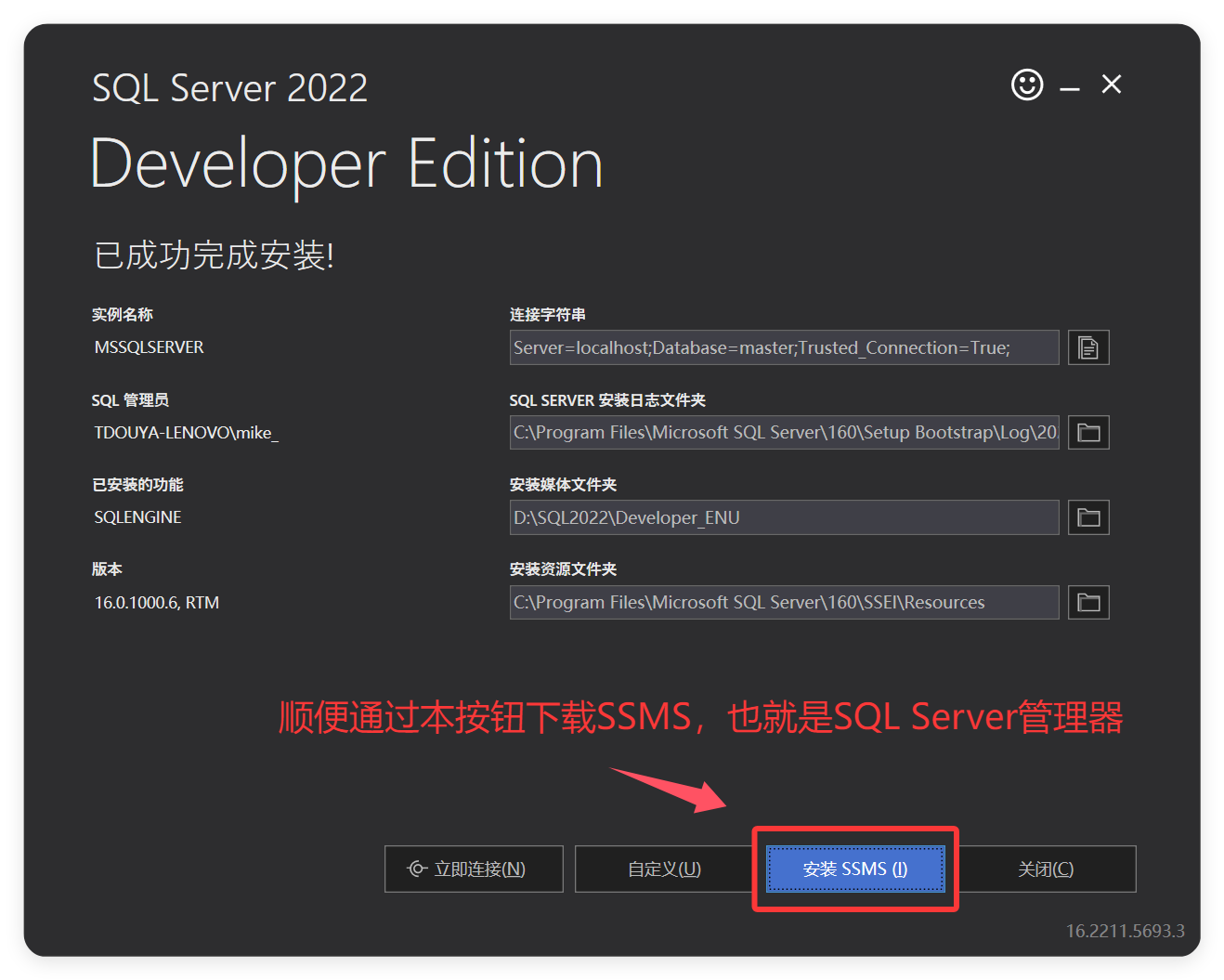Click the SQL Server 2022 title
1224x980 pixels.
230,88
